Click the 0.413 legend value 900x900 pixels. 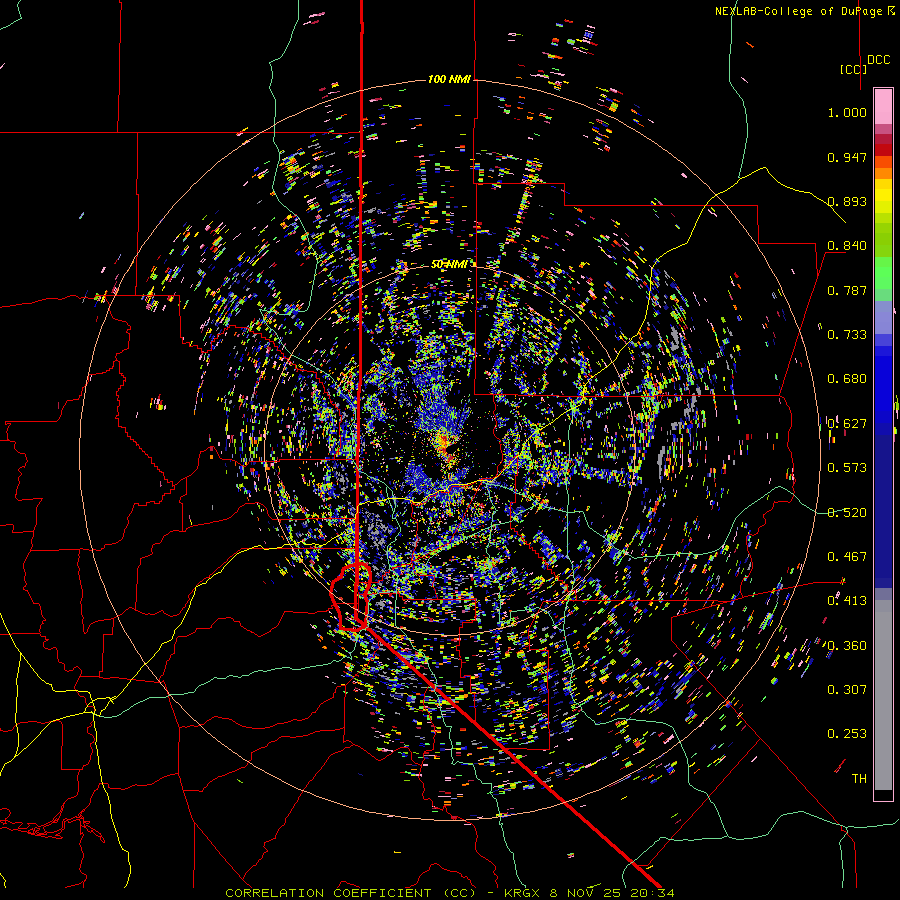point(847,601)
